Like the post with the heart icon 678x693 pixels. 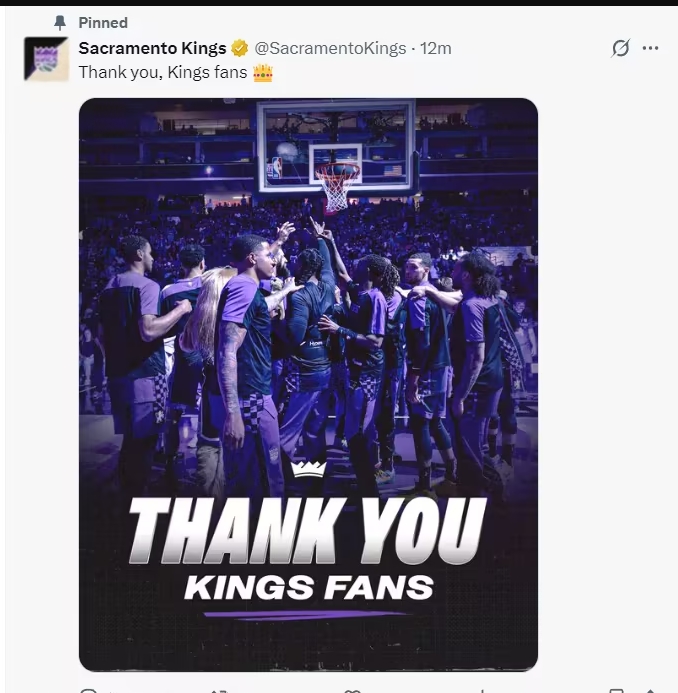click(x=352, y=690)
